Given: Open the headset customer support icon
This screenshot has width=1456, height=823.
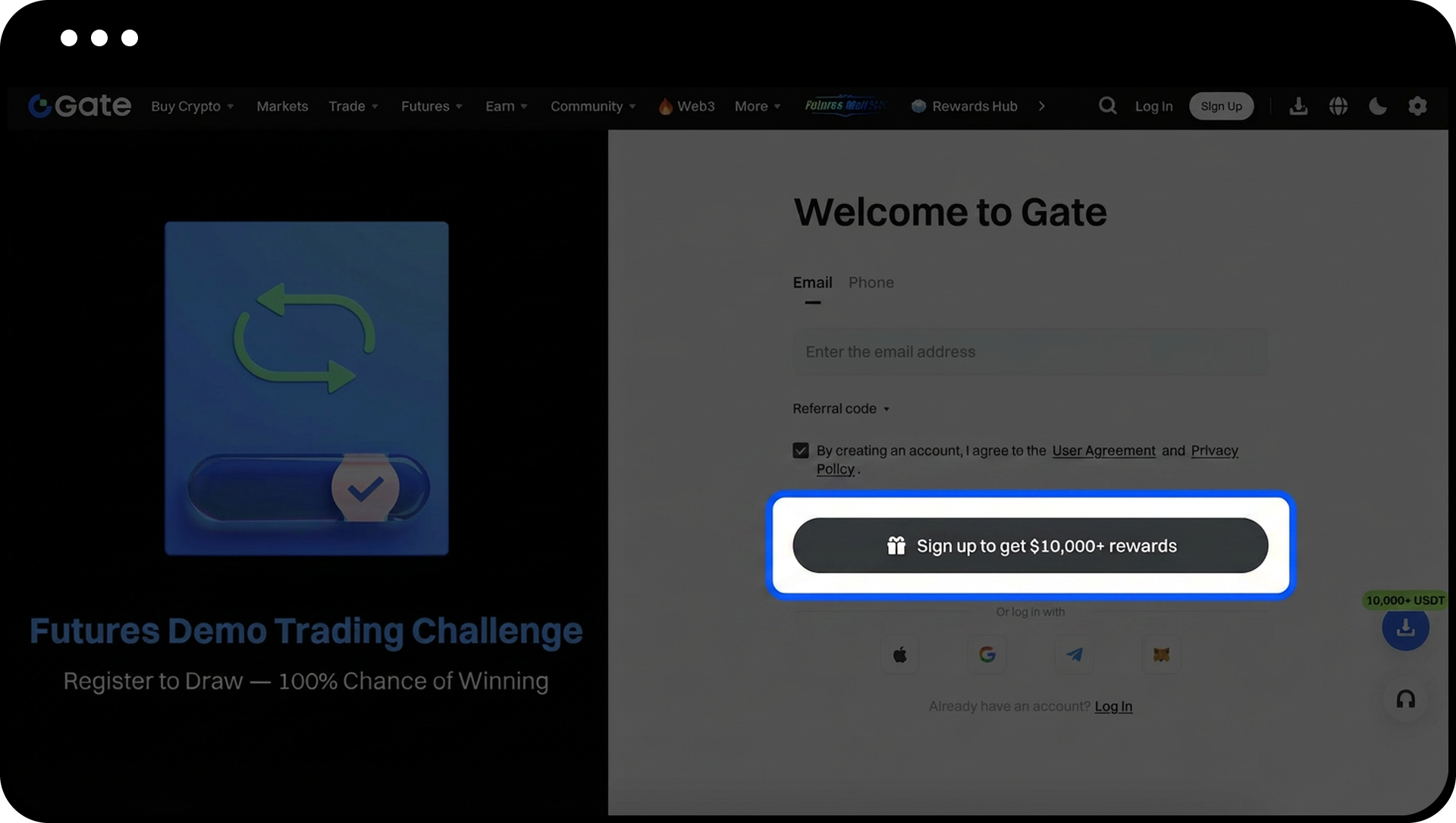Looking at the screenshot, I should coord(1405,699).
